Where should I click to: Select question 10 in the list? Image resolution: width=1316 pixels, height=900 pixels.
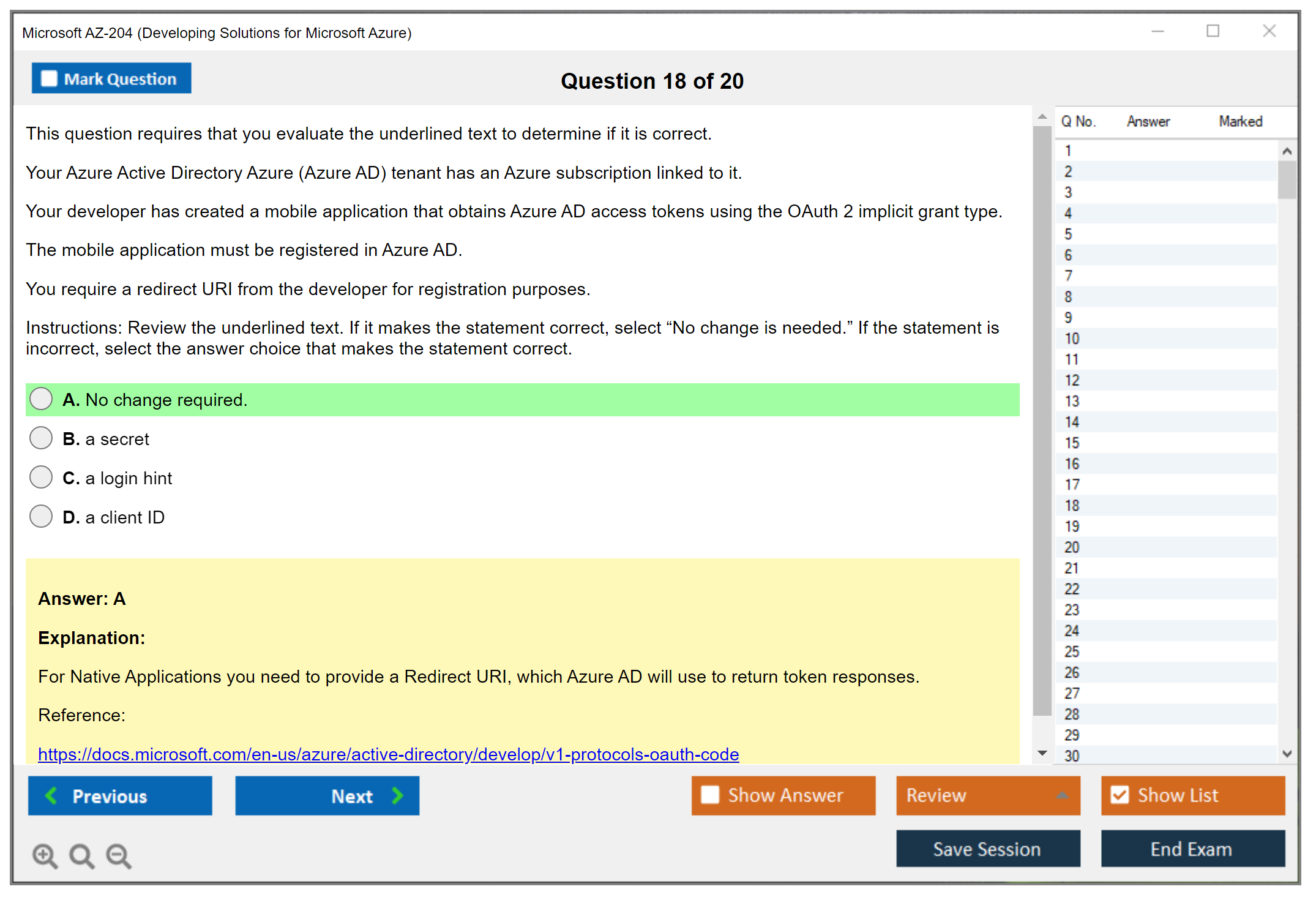[x=1072, y=339]
